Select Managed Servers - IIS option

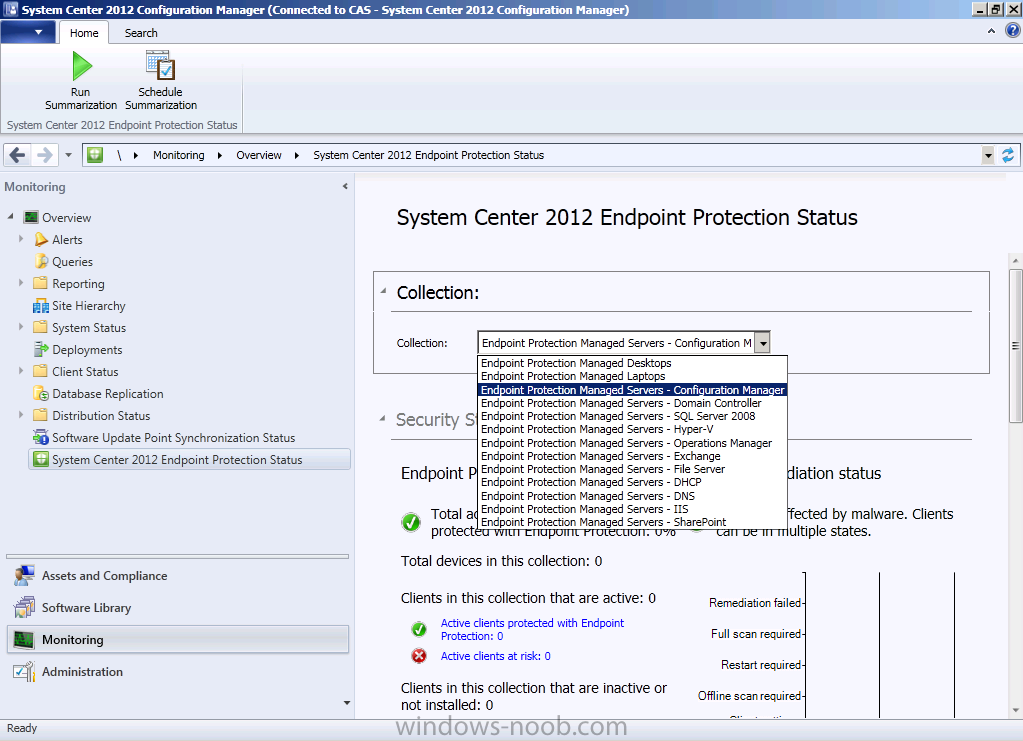click(x=632, y=509)
